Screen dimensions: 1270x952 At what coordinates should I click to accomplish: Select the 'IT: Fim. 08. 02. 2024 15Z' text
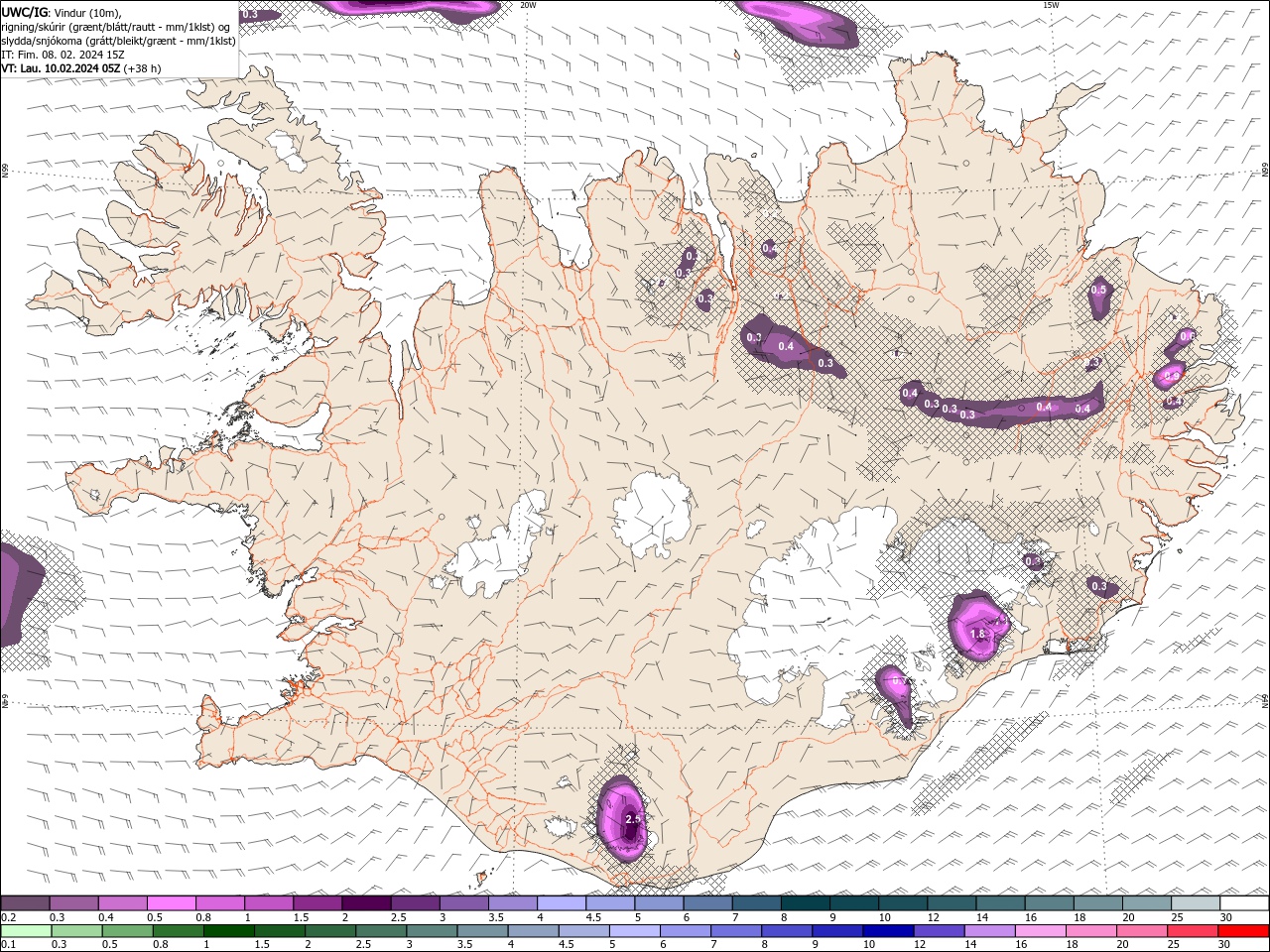click(x=63, y=55)
